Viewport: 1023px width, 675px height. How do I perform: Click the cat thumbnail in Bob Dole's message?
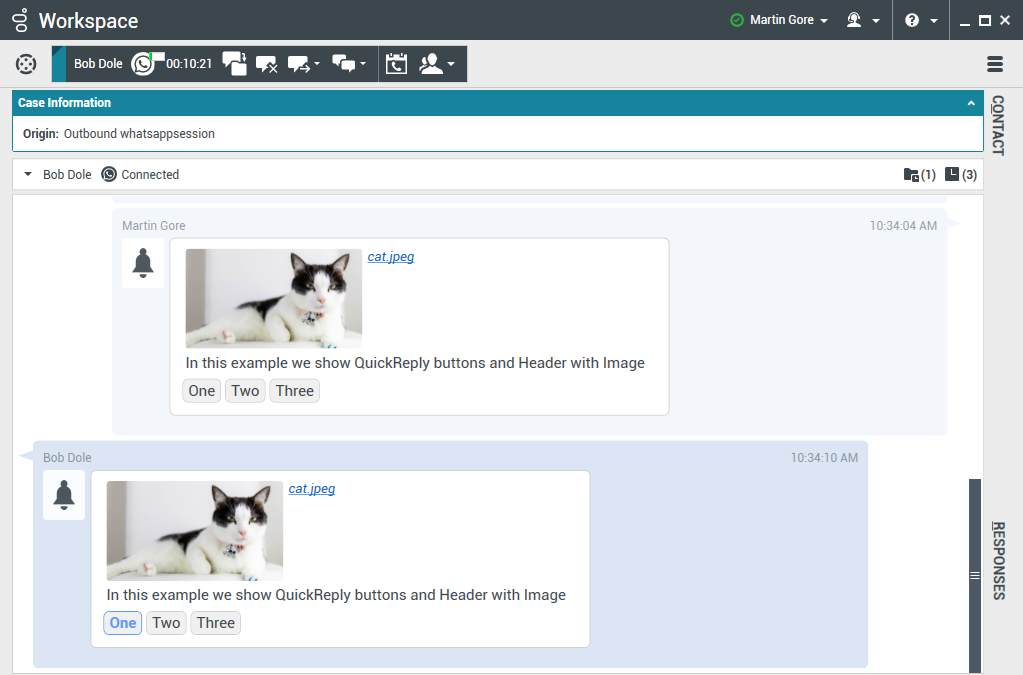coord(195,530)
